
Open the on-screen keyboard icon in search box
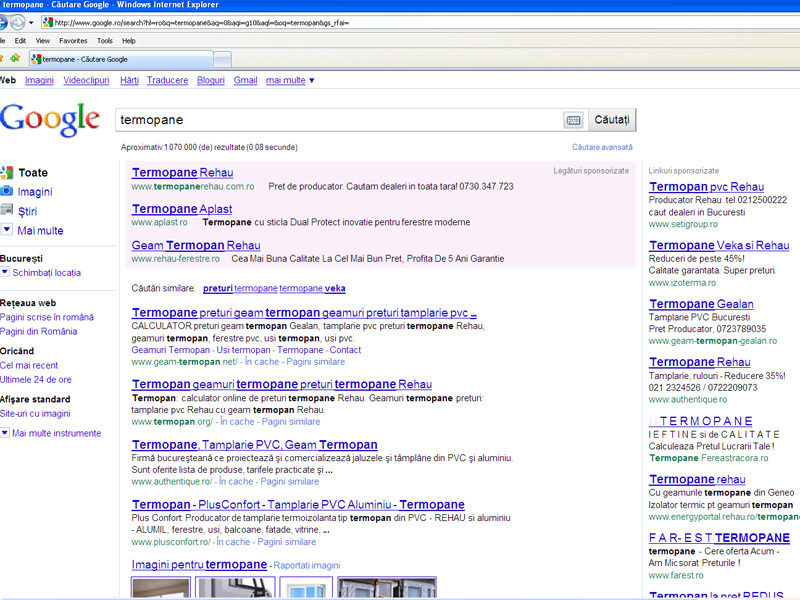(x=573, y=120)
